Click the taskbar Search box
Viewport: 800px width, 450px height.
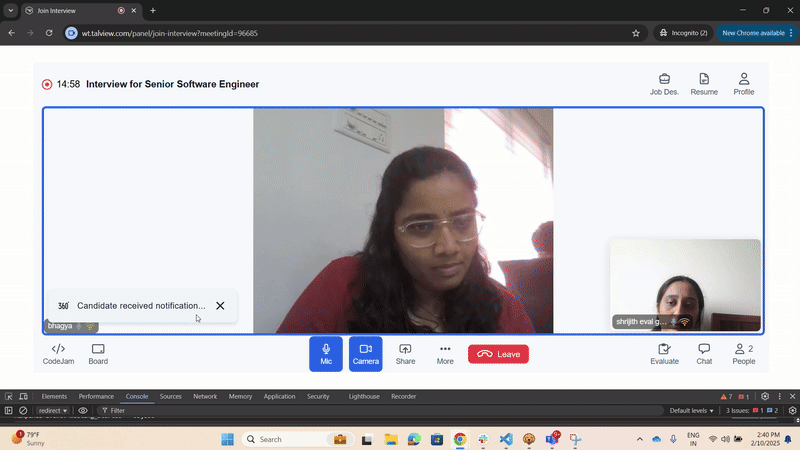coord(298,439)
